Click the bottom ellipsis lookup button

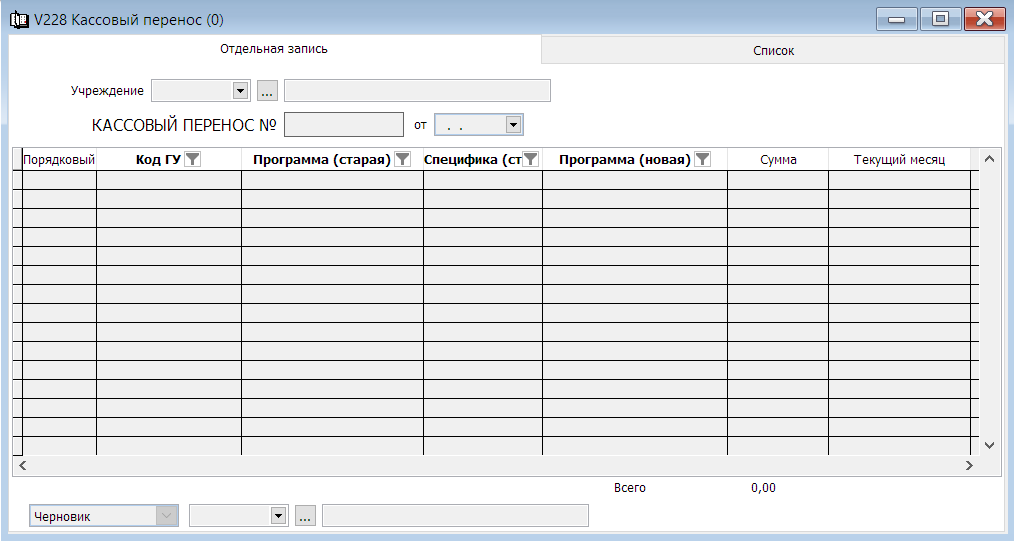[306, 516]
